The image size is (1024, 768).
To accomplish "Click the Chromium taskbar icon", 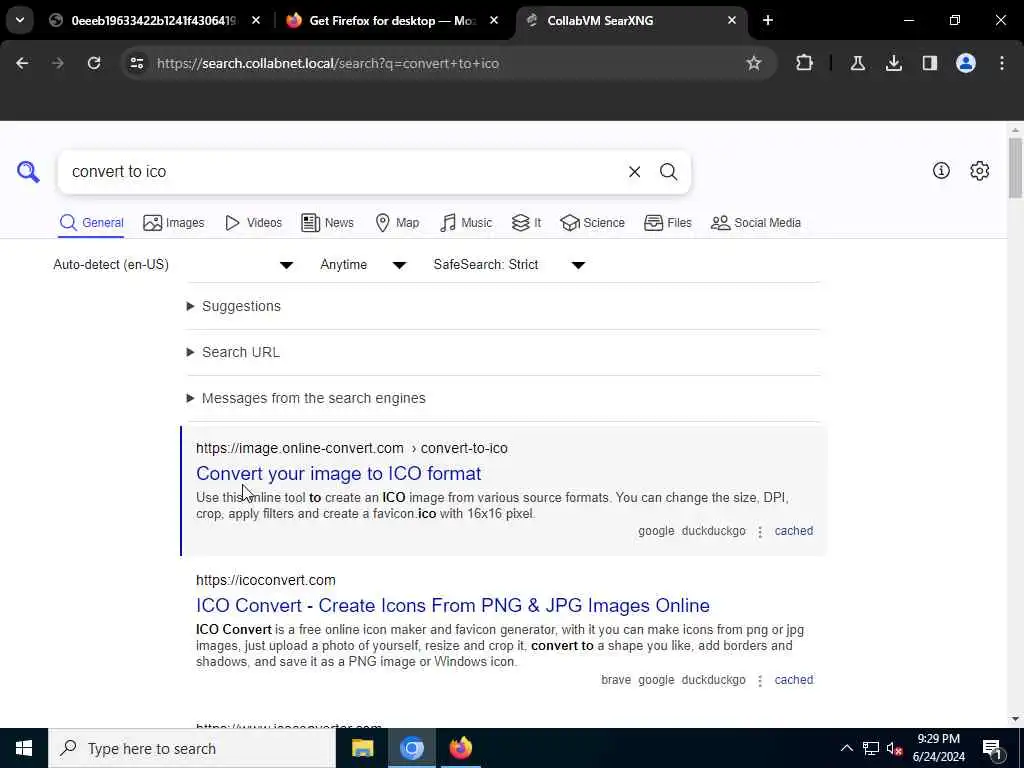I will pyautogui.click(x=411, y=748).
